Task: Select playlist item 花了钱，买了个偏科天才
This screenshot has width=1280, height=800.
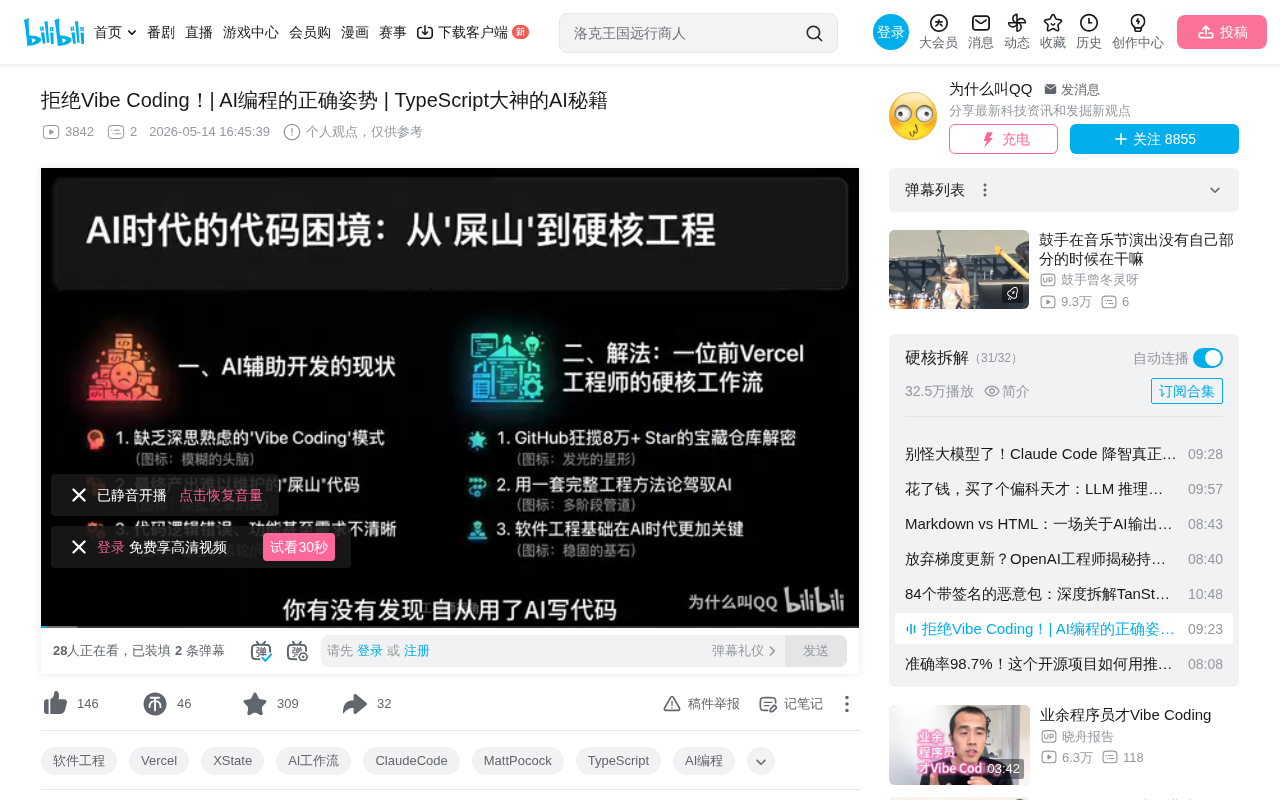Action: coord(1064,489)
